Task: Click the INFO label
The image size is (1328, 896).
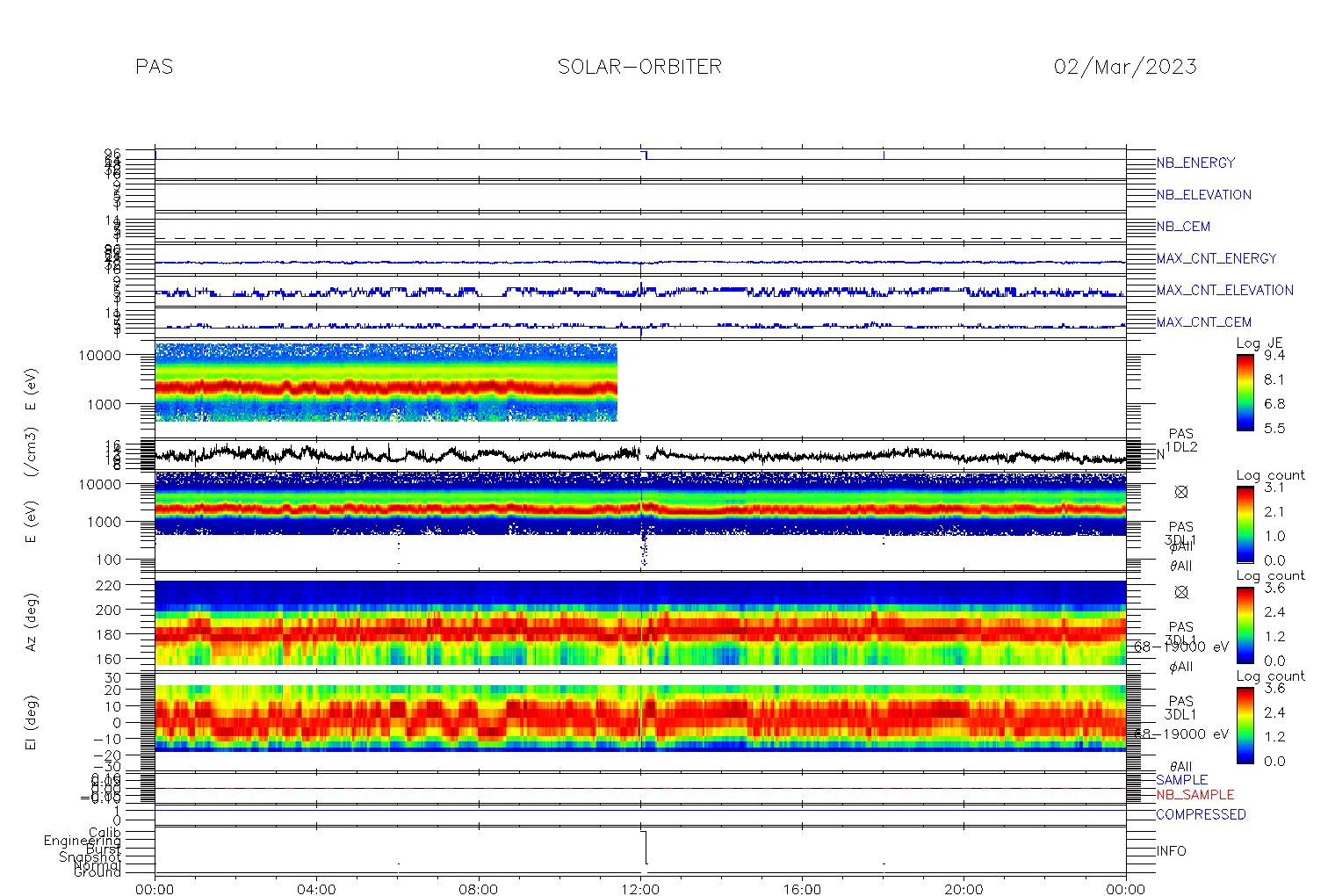Action: point(1171,851)
